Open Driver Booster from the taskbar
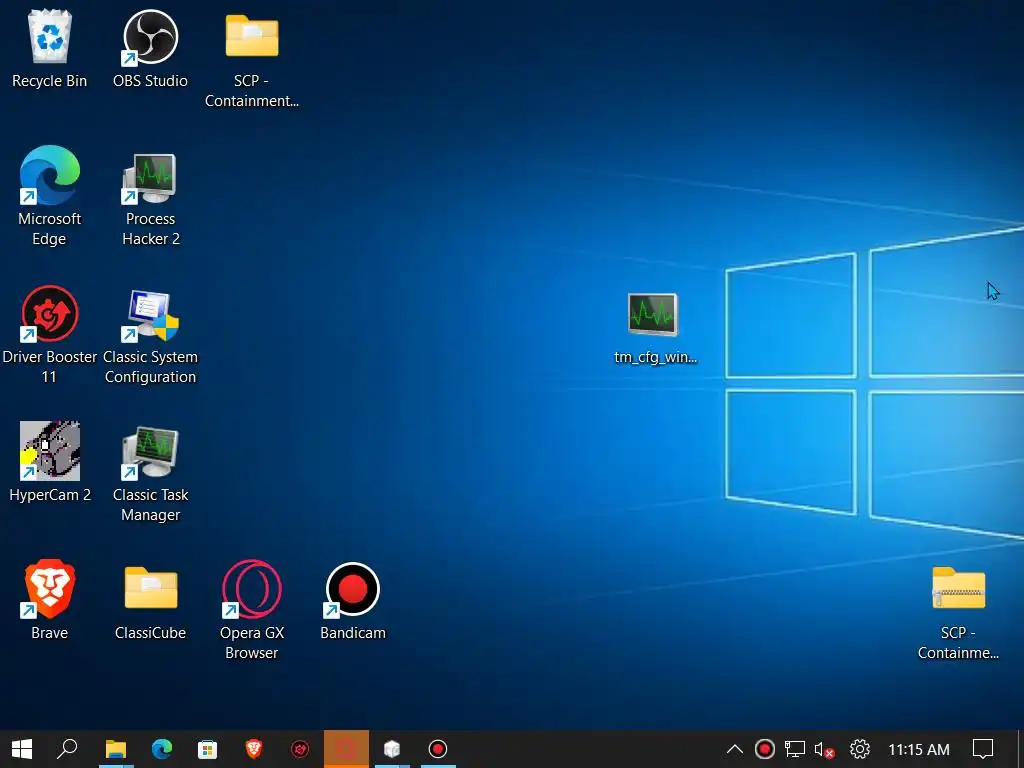Image resolution: width=1024 pixels, height=768 pixels. pyautogui.click(x=300, y=749)
